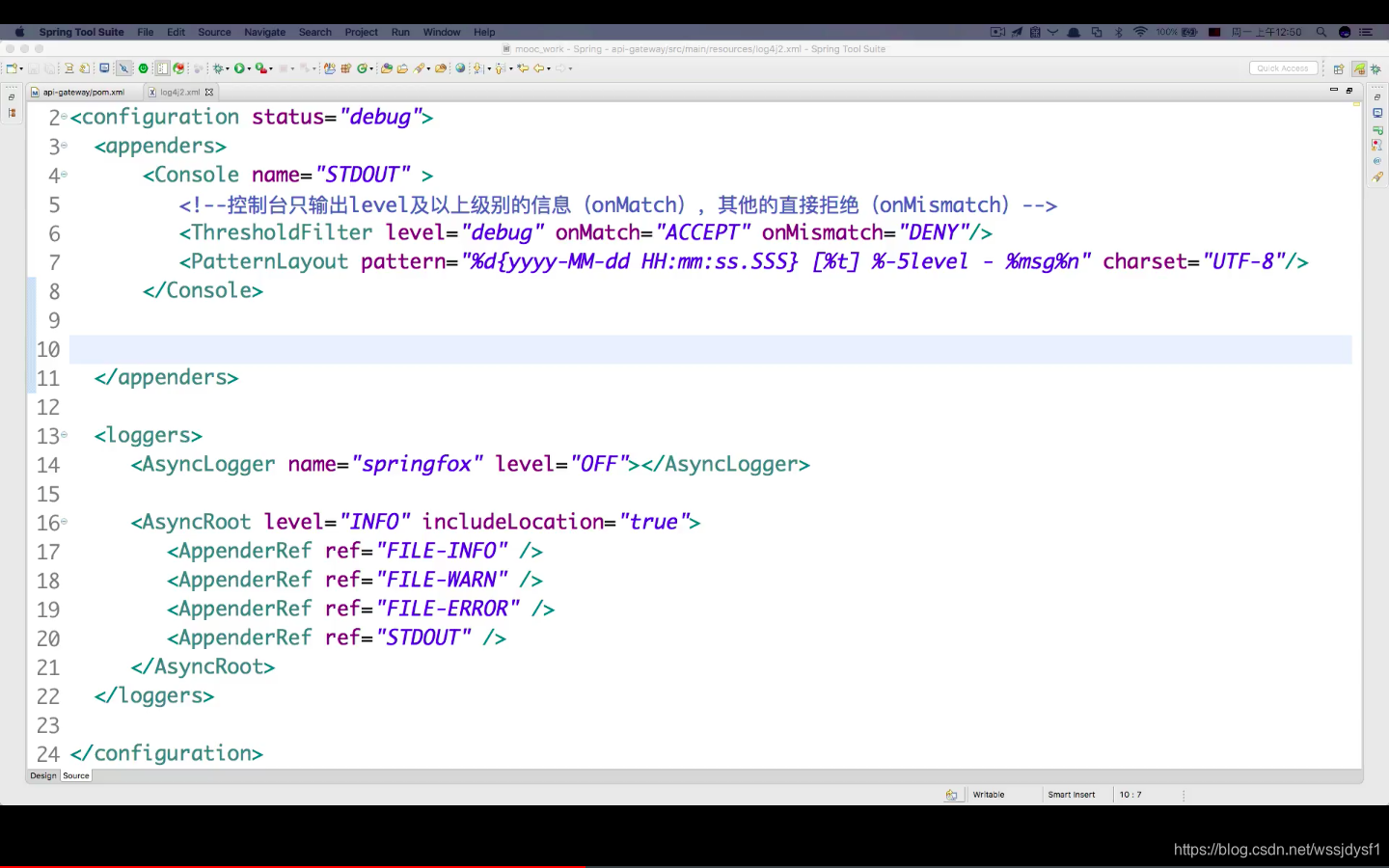Open the Notification Center list icon
This screenshot has height=868, width=1389.
point(1366,32)
